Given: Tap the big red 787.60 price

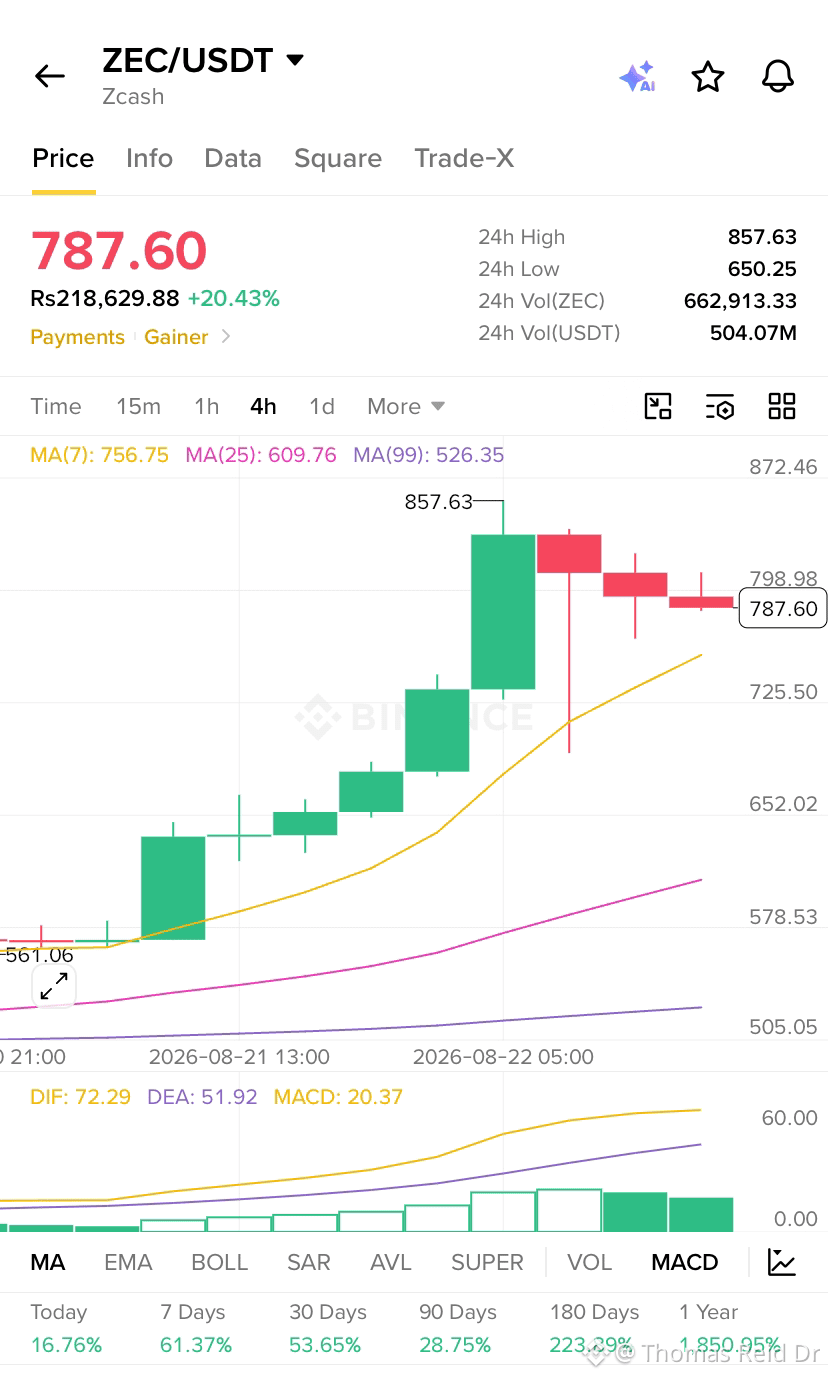Looking at the screenshot, I should [x=119, y=250].
